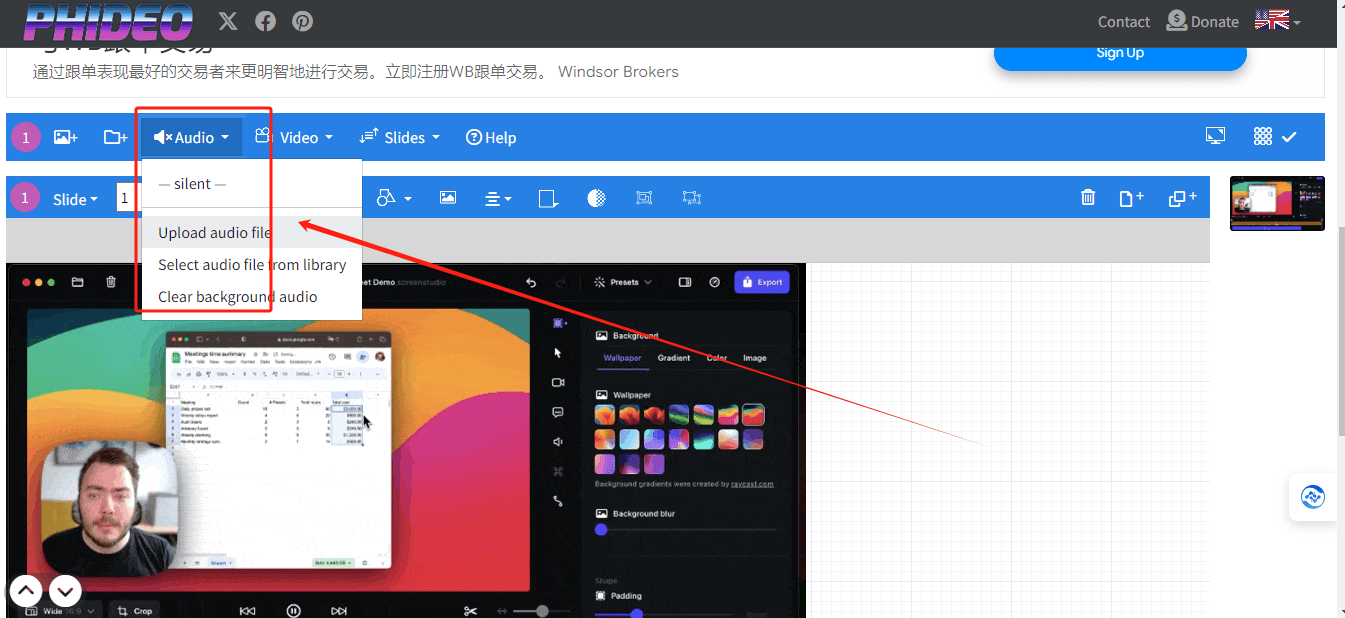The height and width of the screenshot is (618, 1345).
Task: Select the transition effect halftone icon
Action: [597, 197]
